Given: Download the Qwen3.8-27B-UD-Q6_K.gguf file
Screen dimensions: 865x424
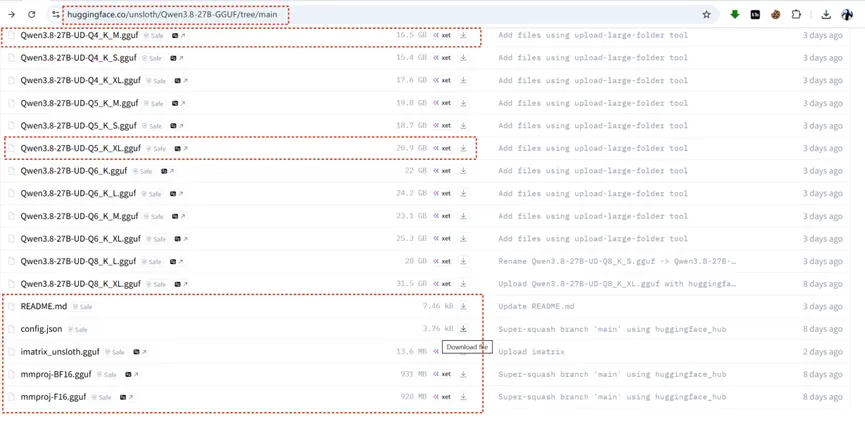Looking at the screenshot, I should tap(463, 171).
